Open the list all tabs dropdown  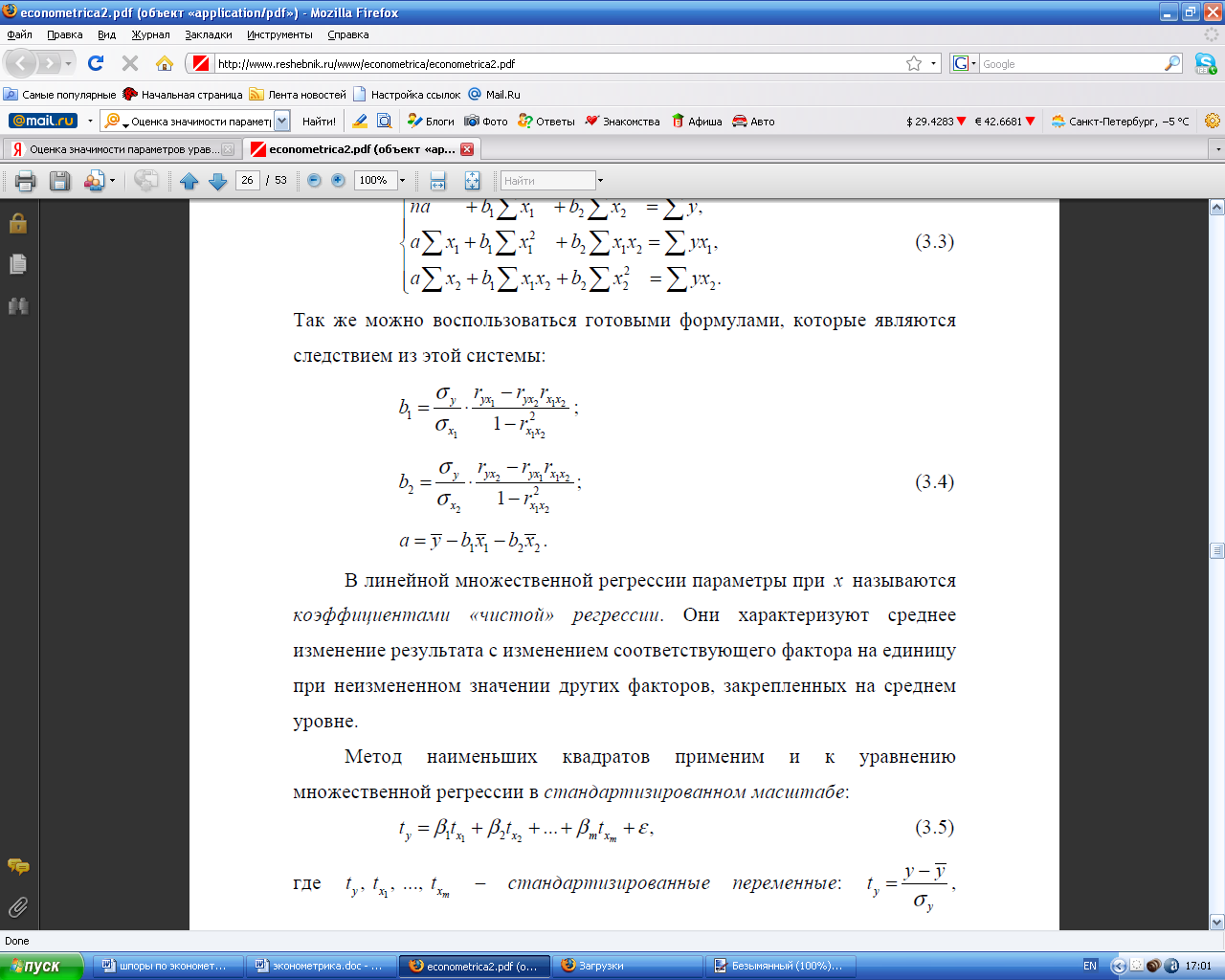pos(1217,149)
